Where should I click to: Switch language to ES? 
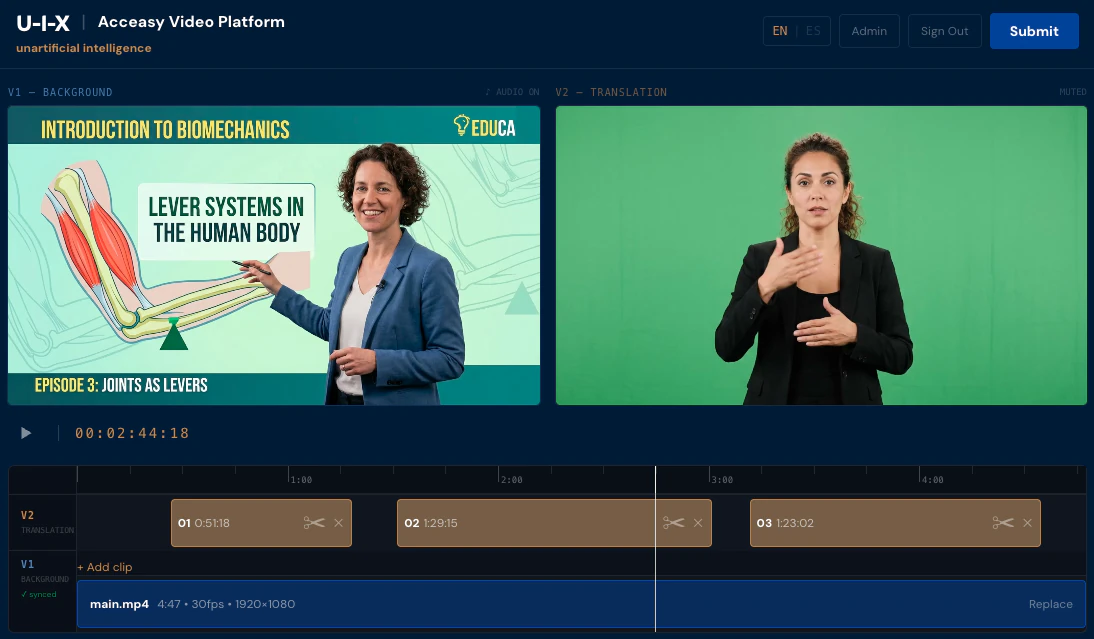[813, 31]
